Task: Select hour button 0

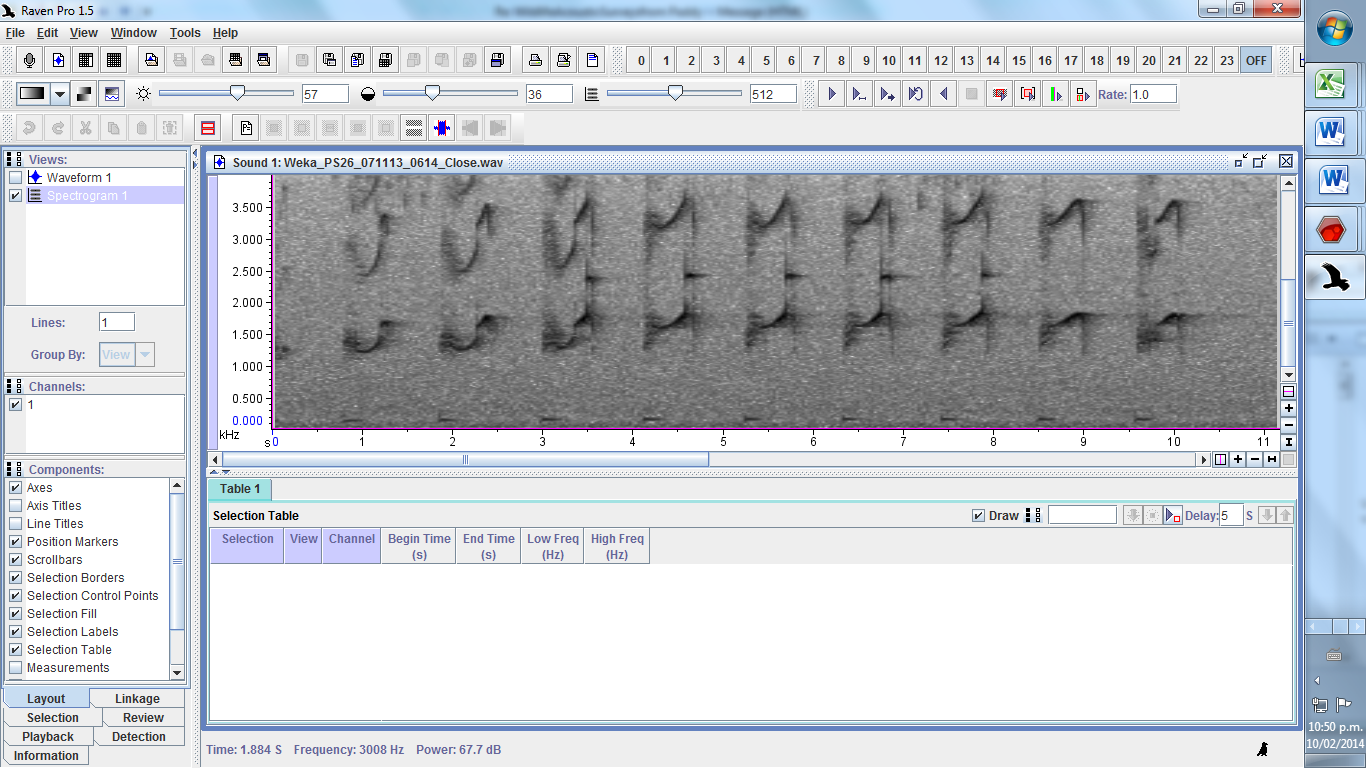Action: (x=641, y=60)
